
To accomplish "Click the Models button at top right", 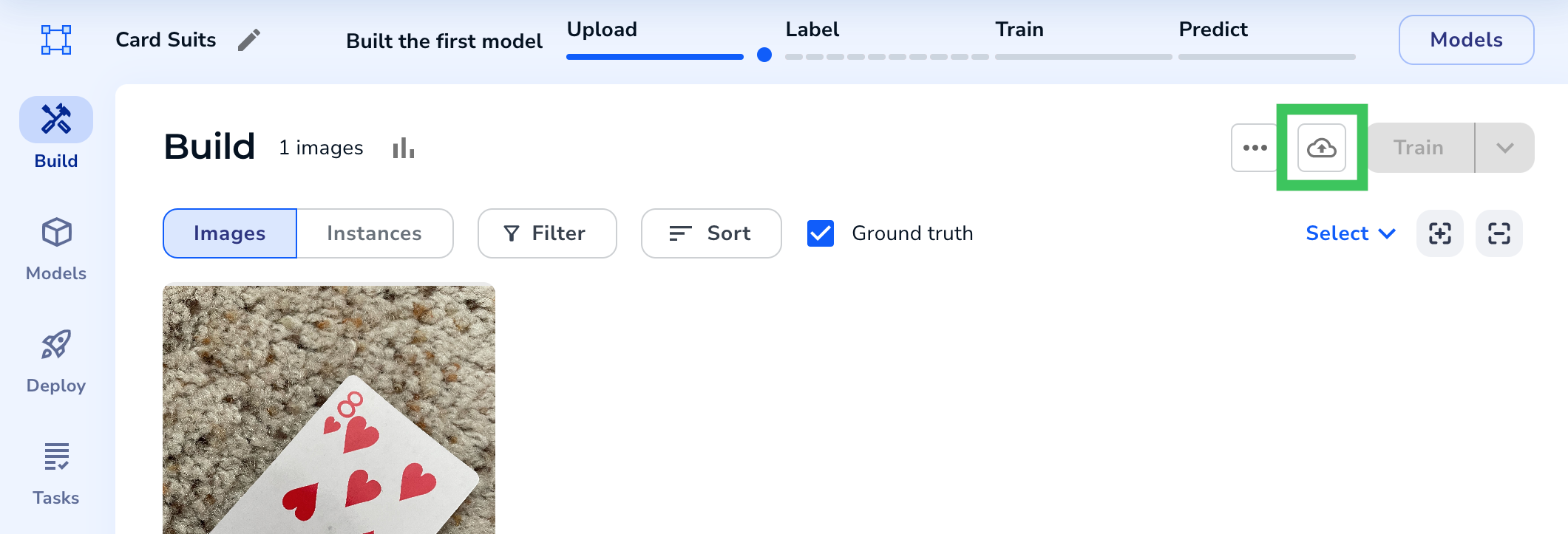I will tap(1467, 40).
